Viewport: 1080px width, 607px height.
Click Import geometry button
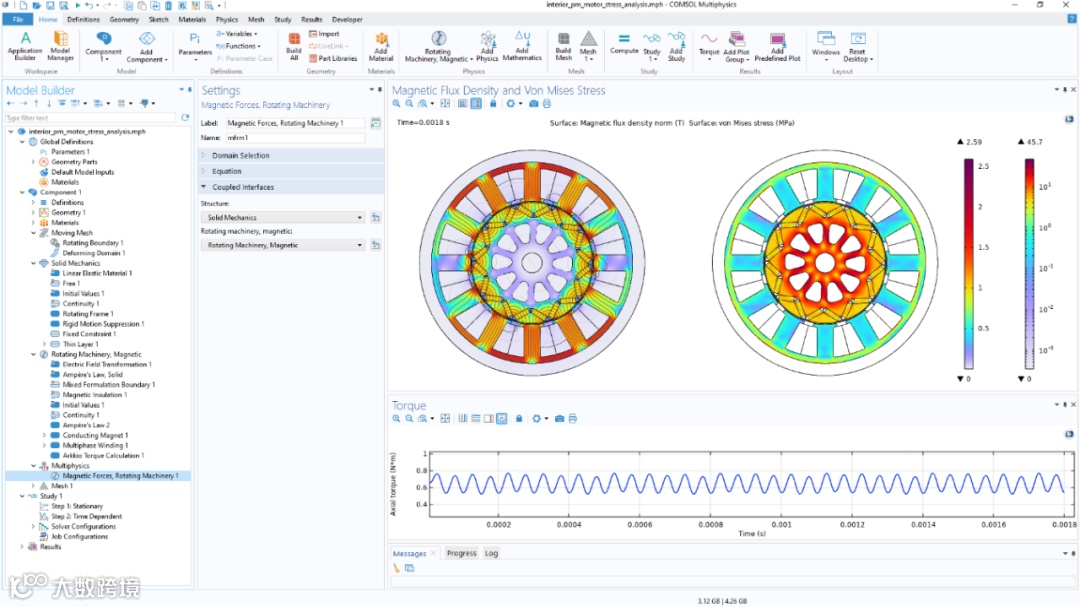(x=324, y=34)
